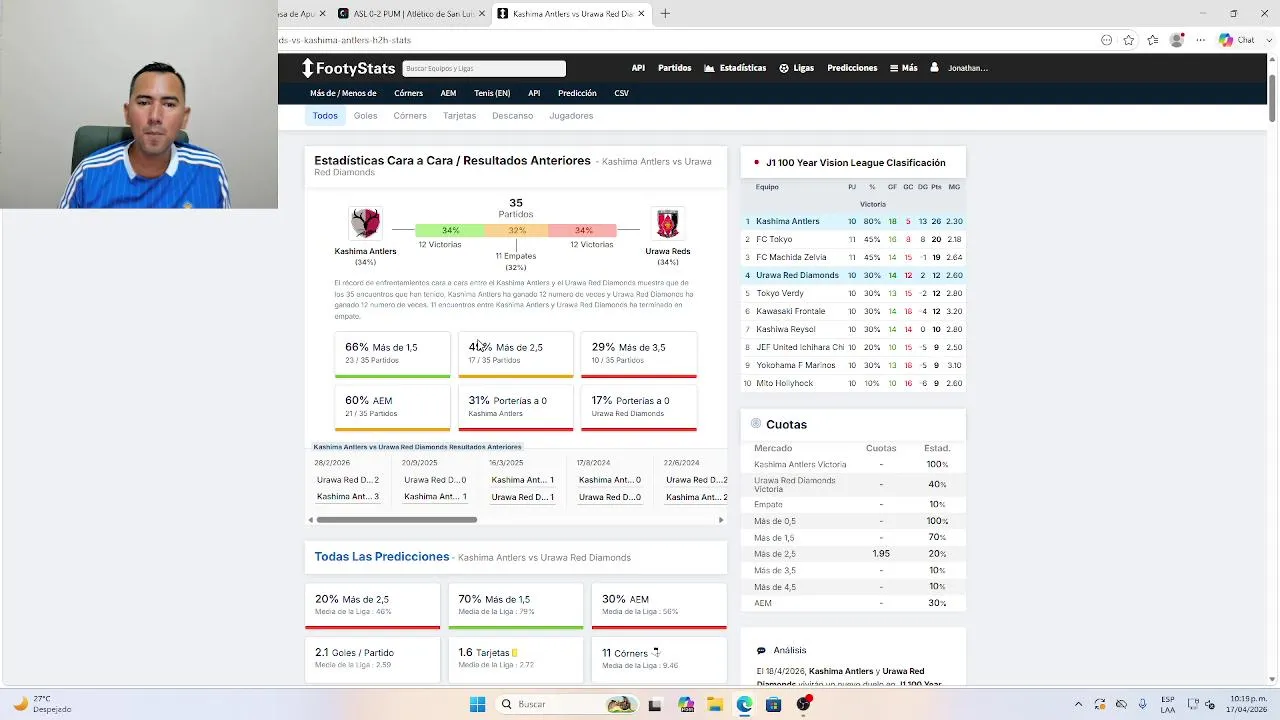This screenshot has height=720, width=1280.
Task: Open Tenis (EN) in sub navigation
Action: [492, 93]
